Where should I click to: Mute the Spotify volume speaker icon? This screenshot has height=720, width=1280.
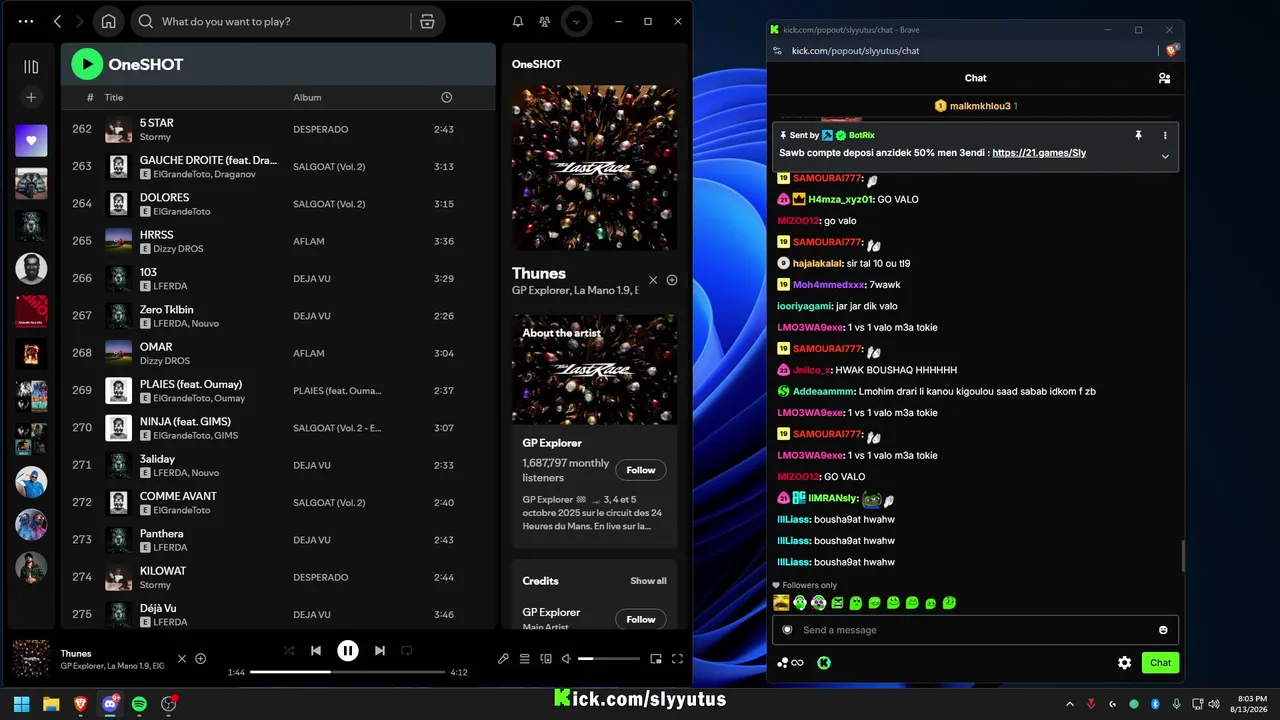[566, 659]
